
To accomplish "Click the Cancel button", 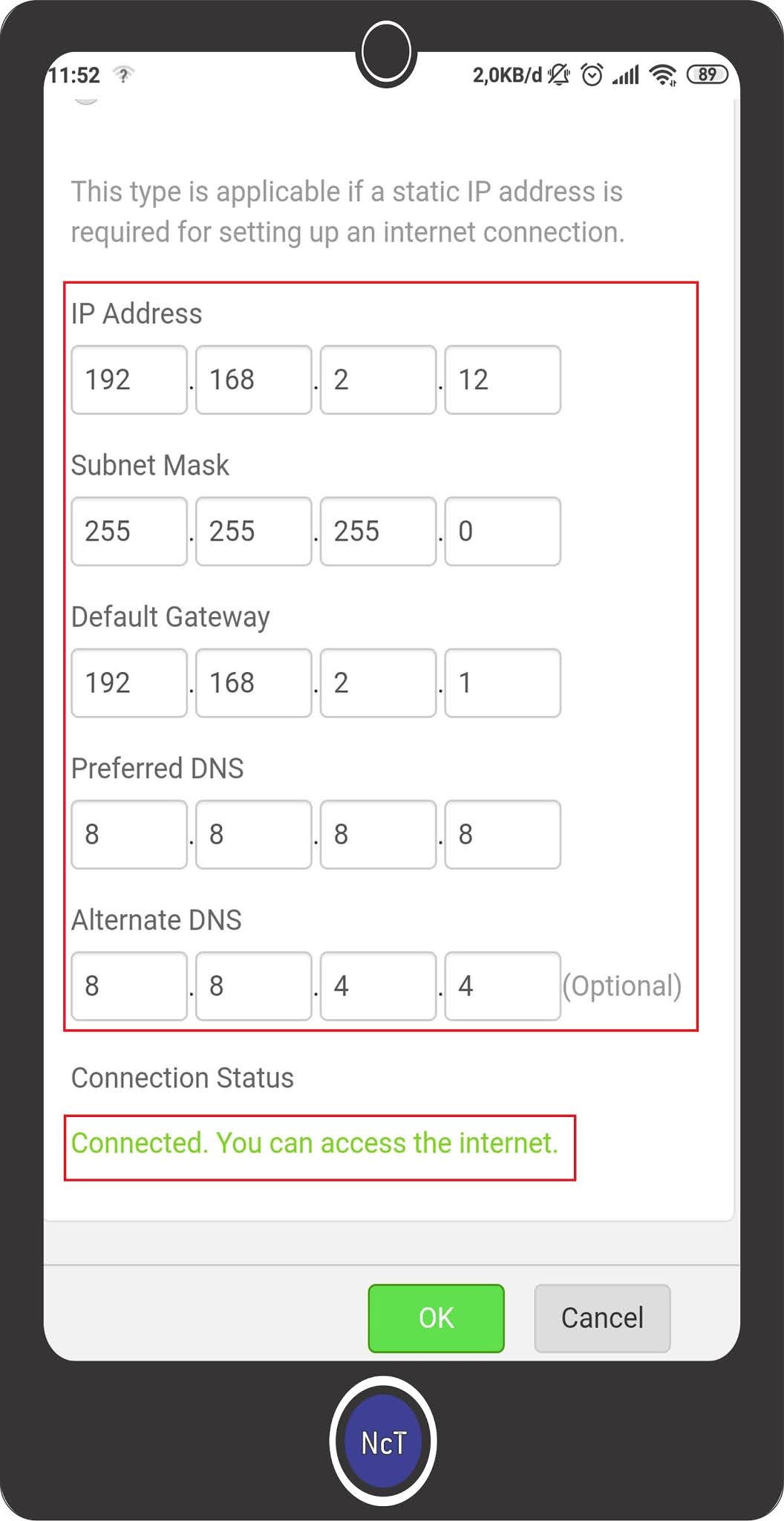I will click(602, 1318).
